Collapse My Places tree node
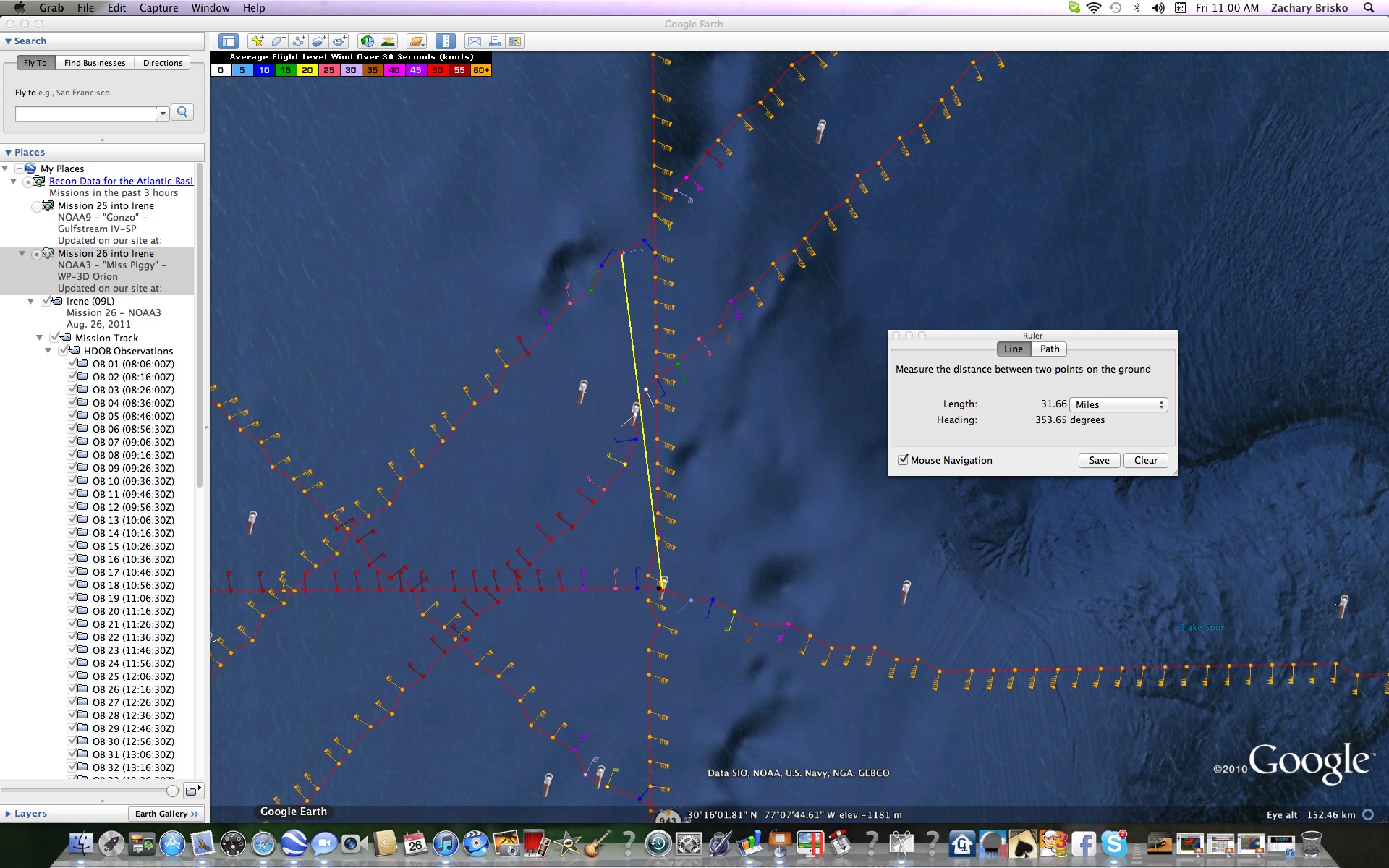 point(5,169)
